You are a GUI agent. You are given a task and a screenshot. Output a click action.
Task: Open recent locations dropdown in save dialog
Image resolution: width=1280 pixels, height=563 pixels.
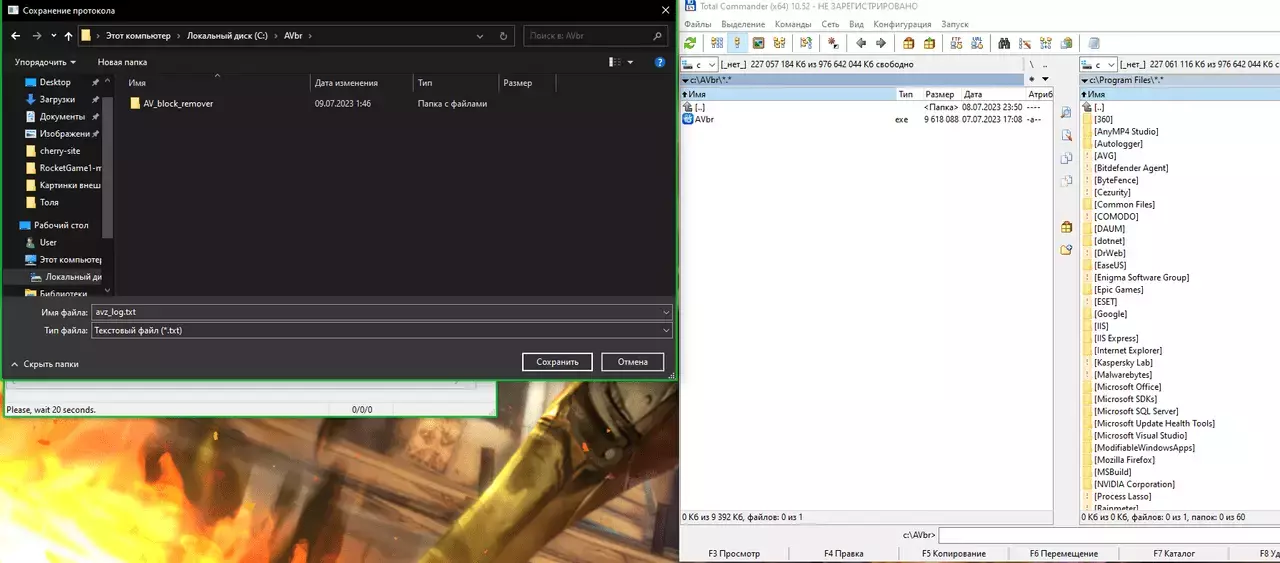(x=52, y=36)
